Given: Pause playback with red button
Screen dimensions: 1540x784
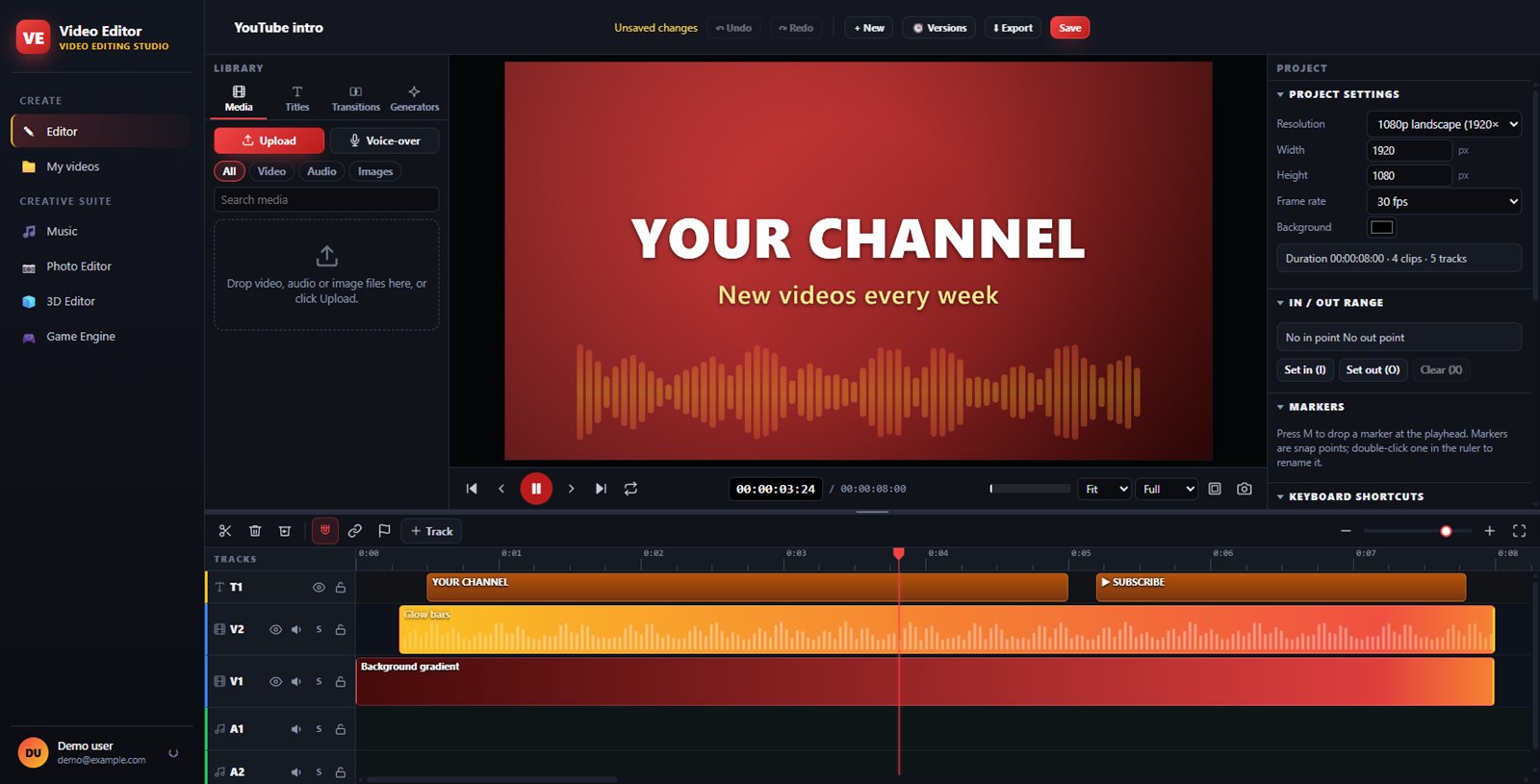Looking at the screenshot, I should (536, 489).
